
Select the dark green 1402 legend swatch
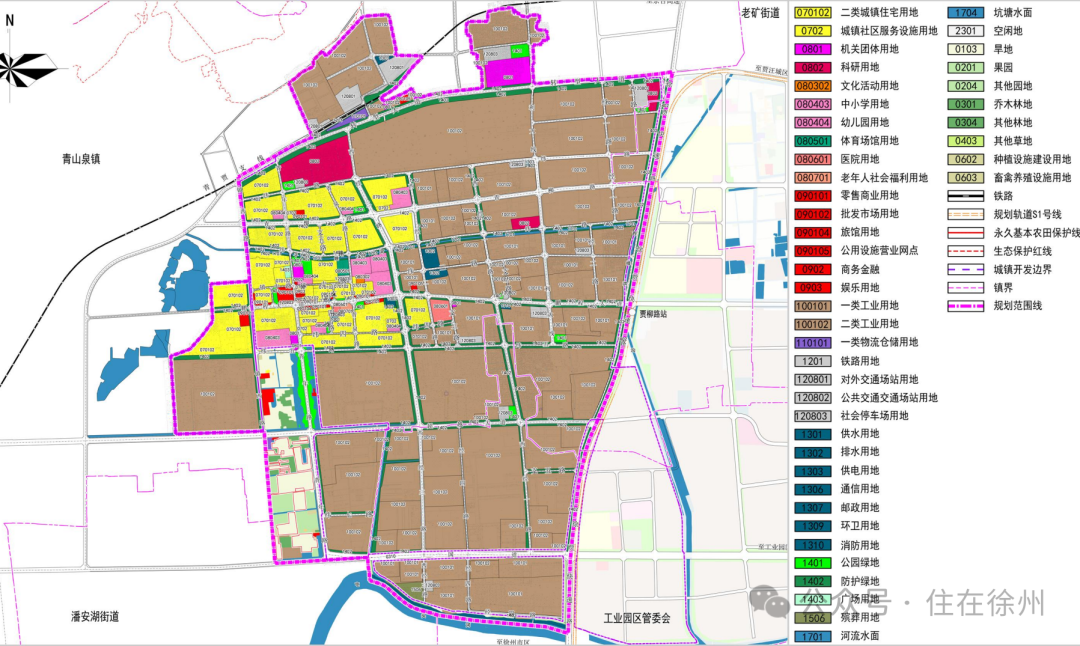813,581
